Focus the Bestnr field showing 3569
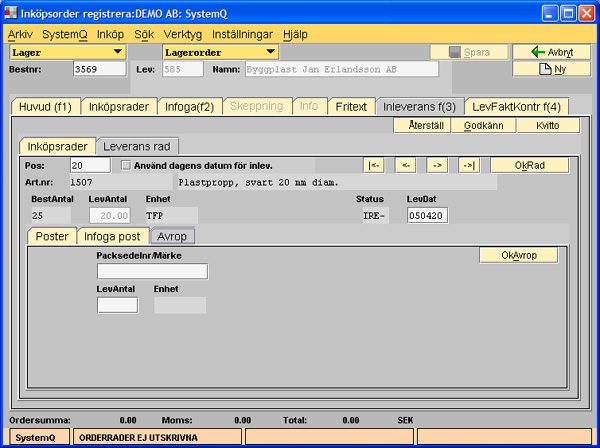The image size is (600, 448). (99, 69)
